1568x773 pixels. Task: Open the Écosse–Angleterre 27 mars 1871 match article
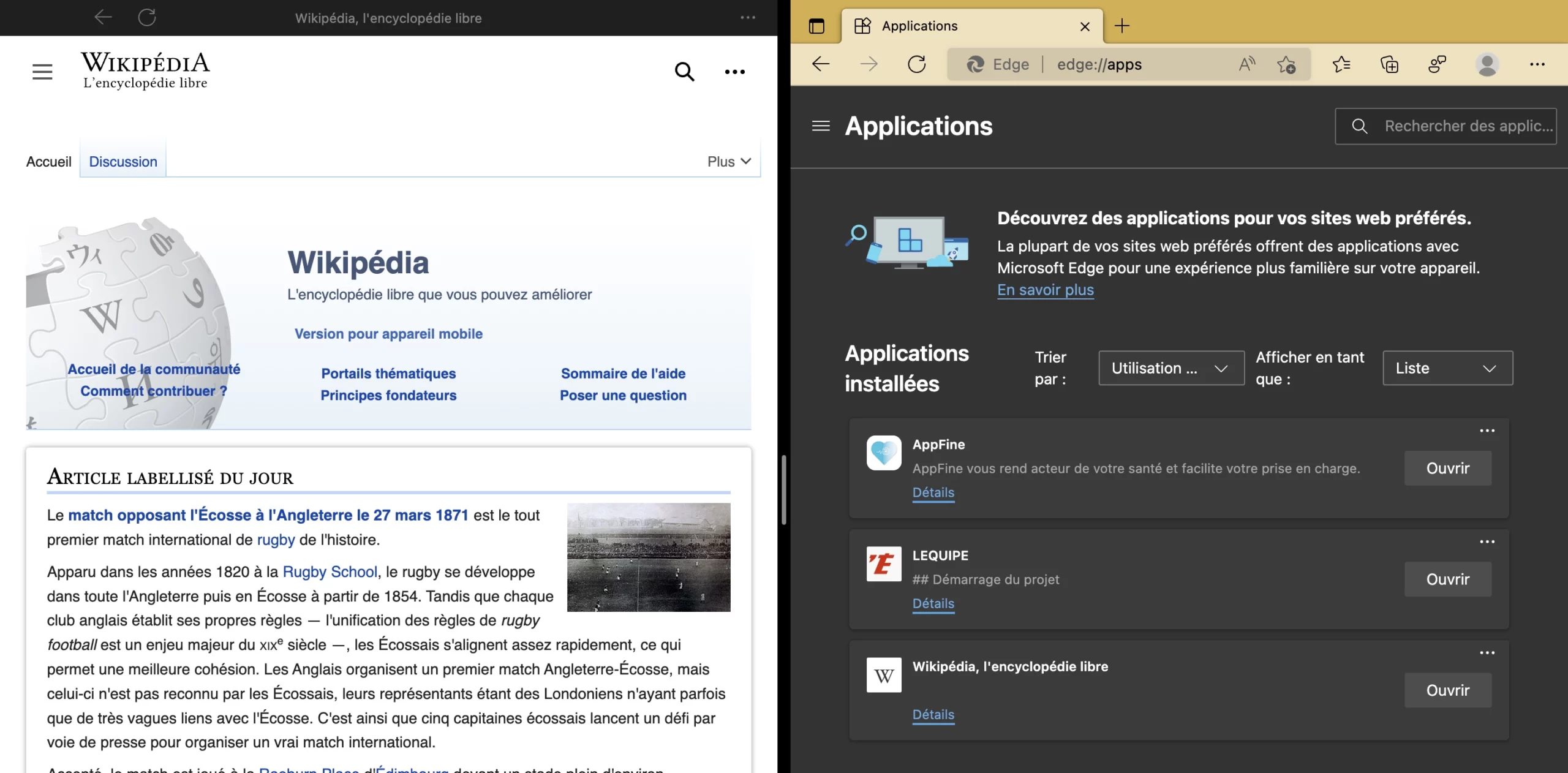pos(268,515)
